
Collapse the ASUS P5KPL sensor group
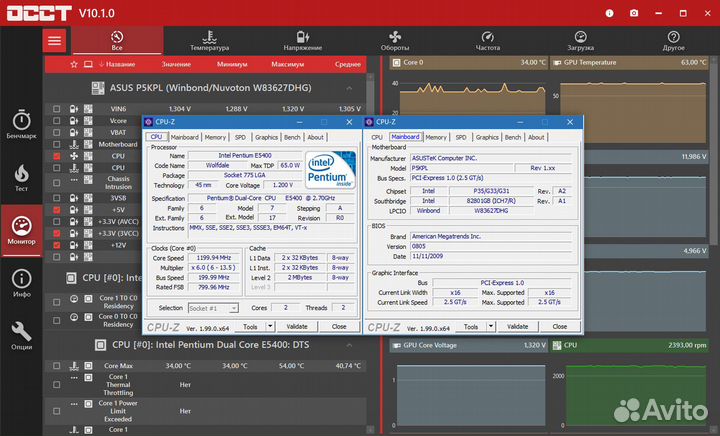coord(350,88)
